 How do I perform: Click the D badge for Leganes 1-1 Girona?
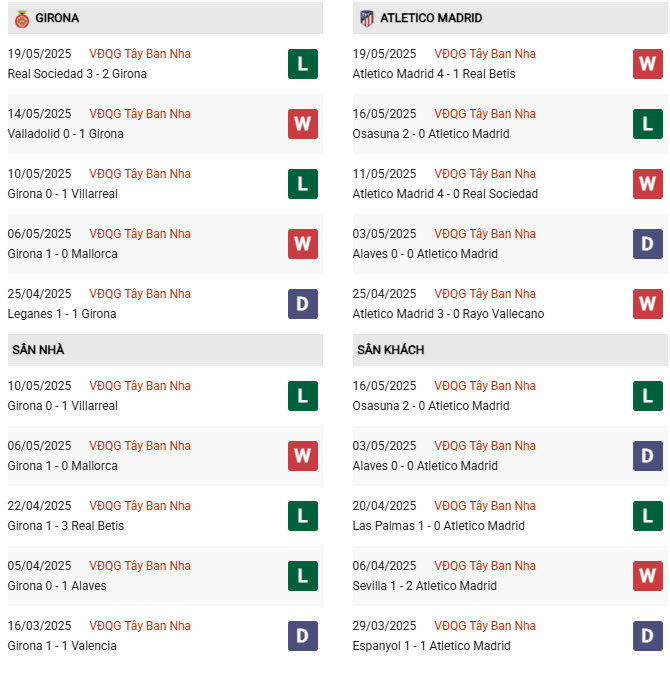coord(303,304)
